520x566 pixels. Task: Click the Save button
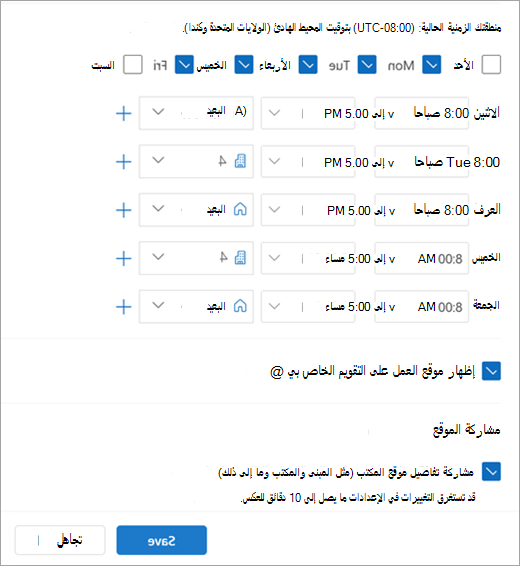[162, 540]
